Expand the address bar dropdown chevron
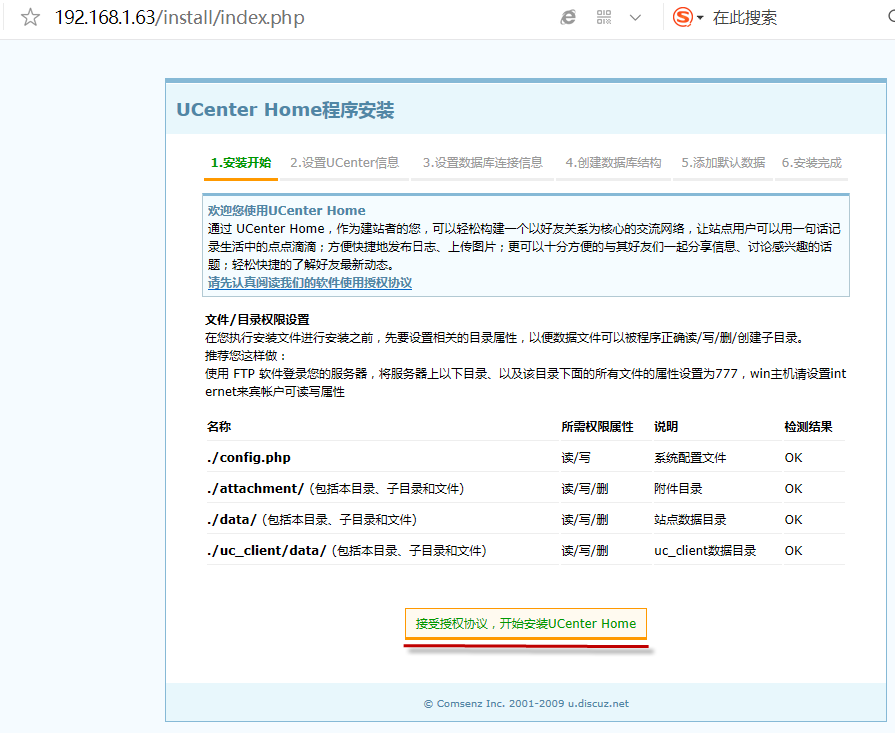The image size is (895, 733). (635, 18)
